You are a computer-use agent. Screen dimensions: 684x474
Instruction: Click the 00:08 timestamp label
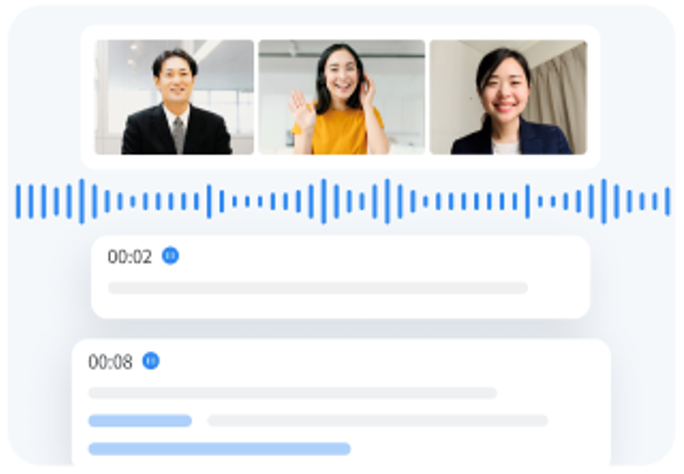110,362
